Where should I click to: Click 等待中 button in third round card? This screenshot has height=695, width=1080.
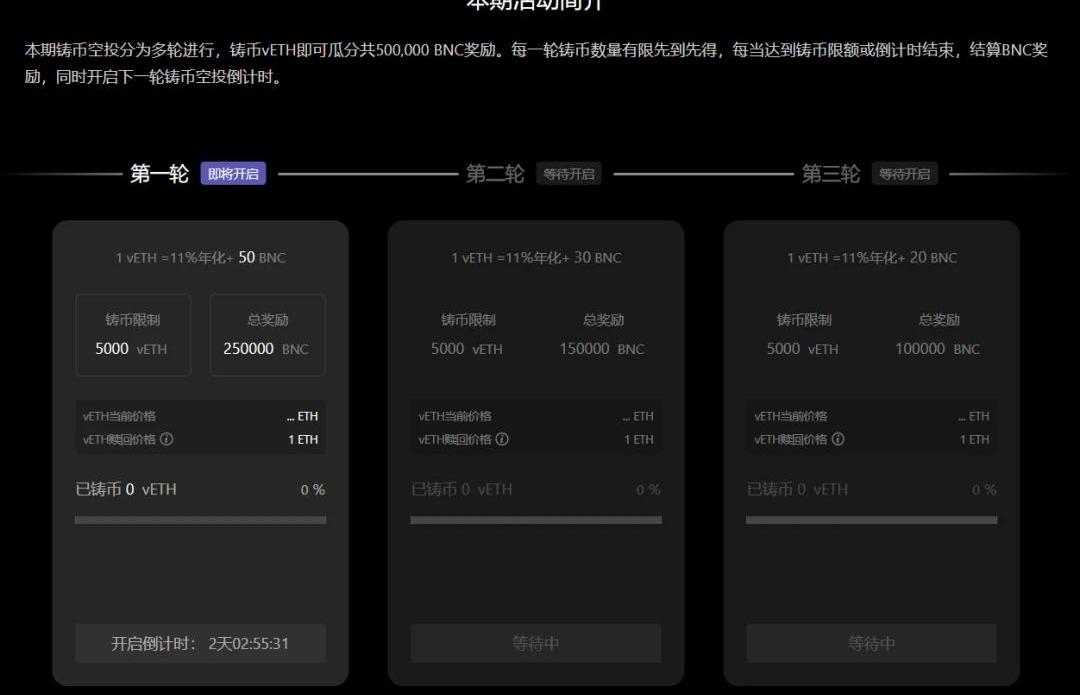coord(871,643)
